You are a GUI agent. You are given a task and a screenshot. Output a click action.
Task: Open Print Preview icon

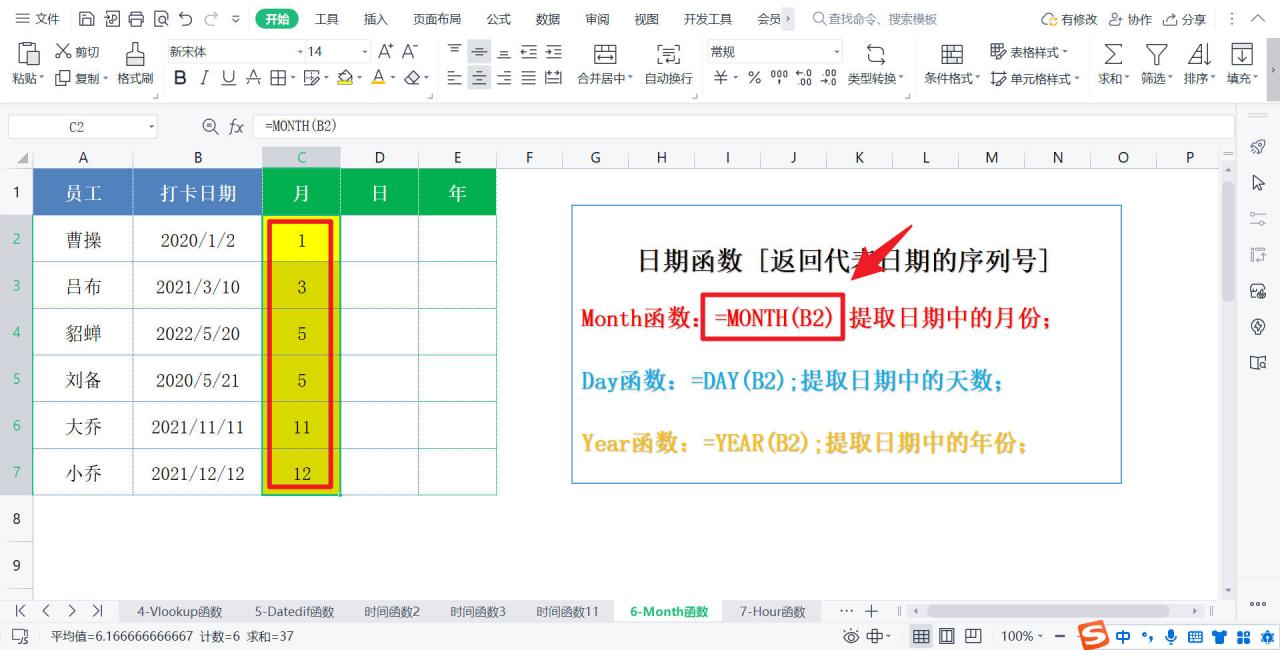[x=160, y=19]
